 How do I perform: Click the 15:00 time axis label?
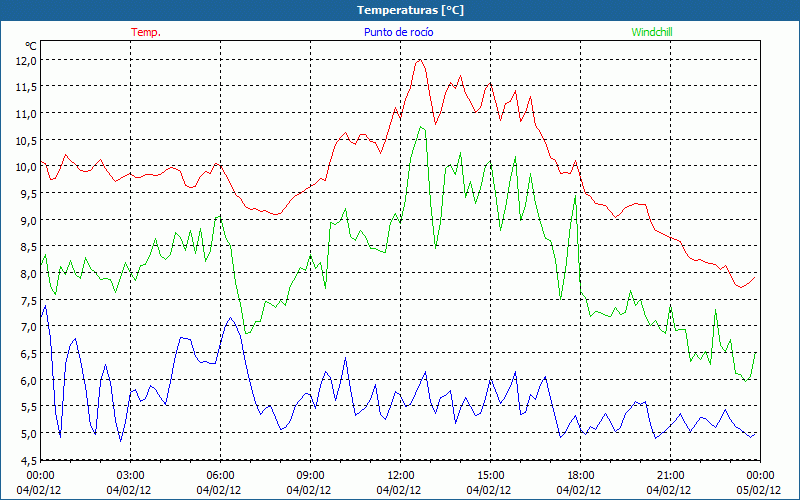[x=491, y=476]
